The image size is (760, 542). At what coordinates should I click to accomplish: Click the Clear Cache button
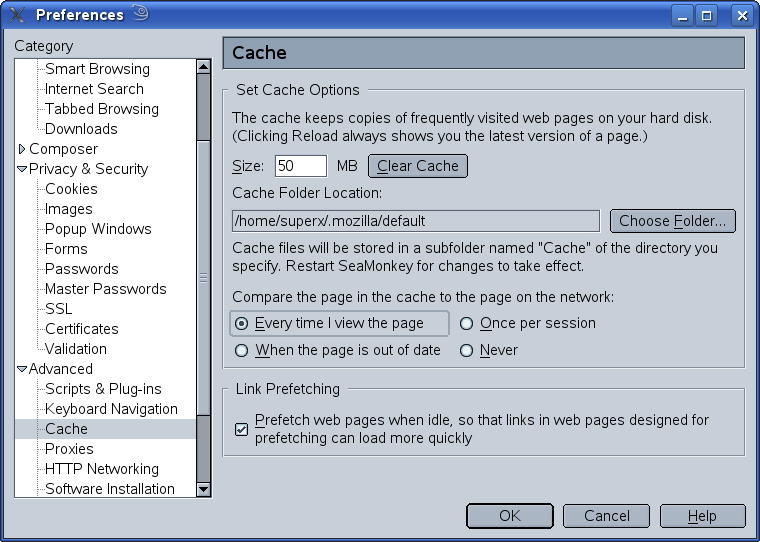tap(418, 166)
